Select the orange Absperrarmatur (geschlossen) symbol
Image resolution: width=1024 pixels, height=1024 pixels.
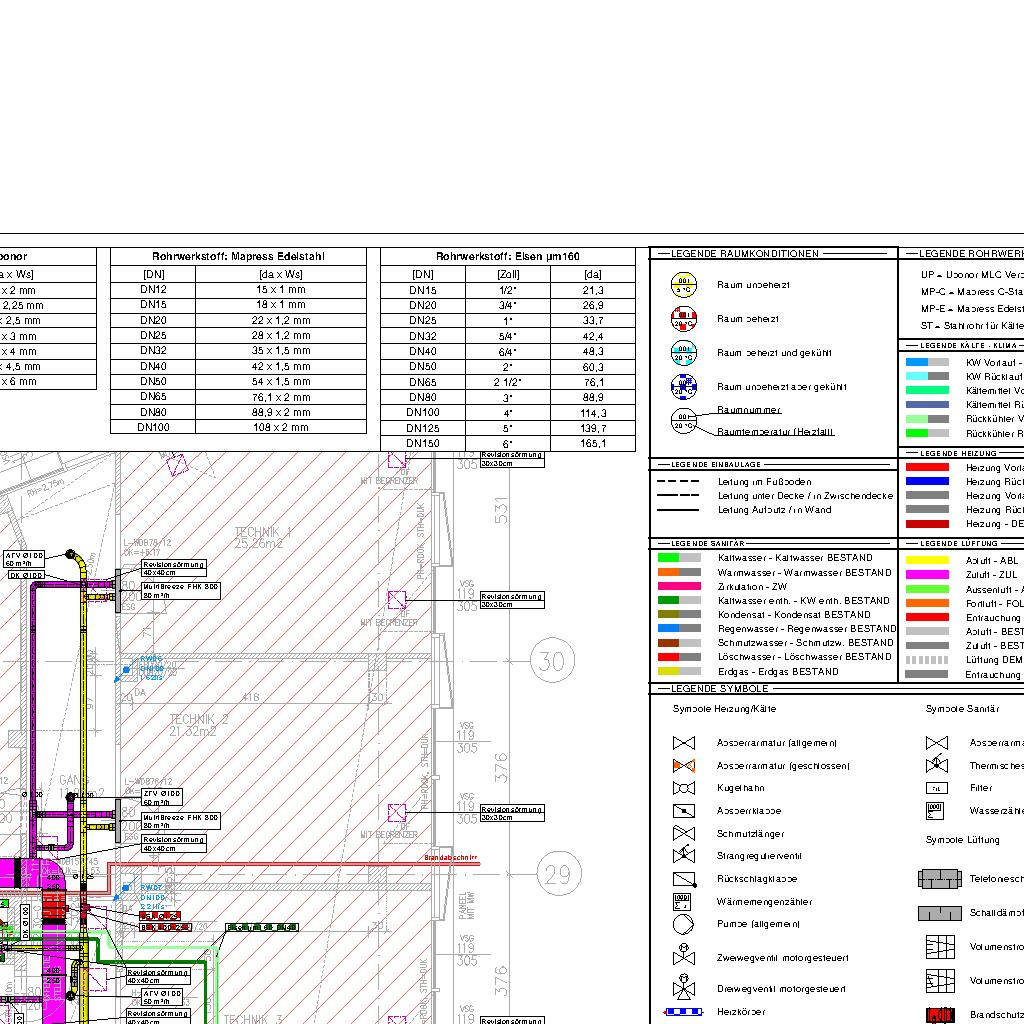click(x=684, y=766)
